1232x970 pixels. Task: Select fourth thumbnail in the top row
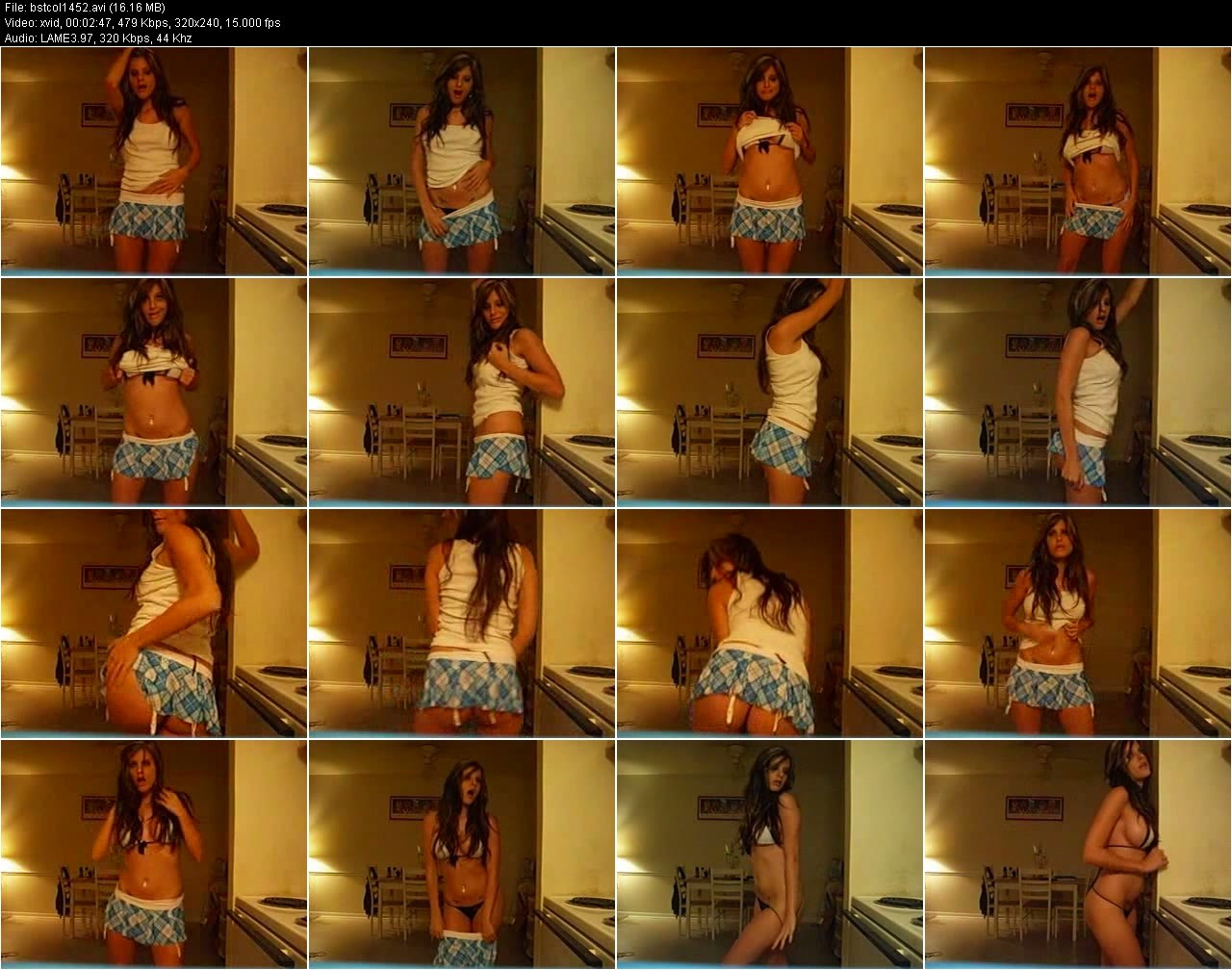coord(1078,162)
